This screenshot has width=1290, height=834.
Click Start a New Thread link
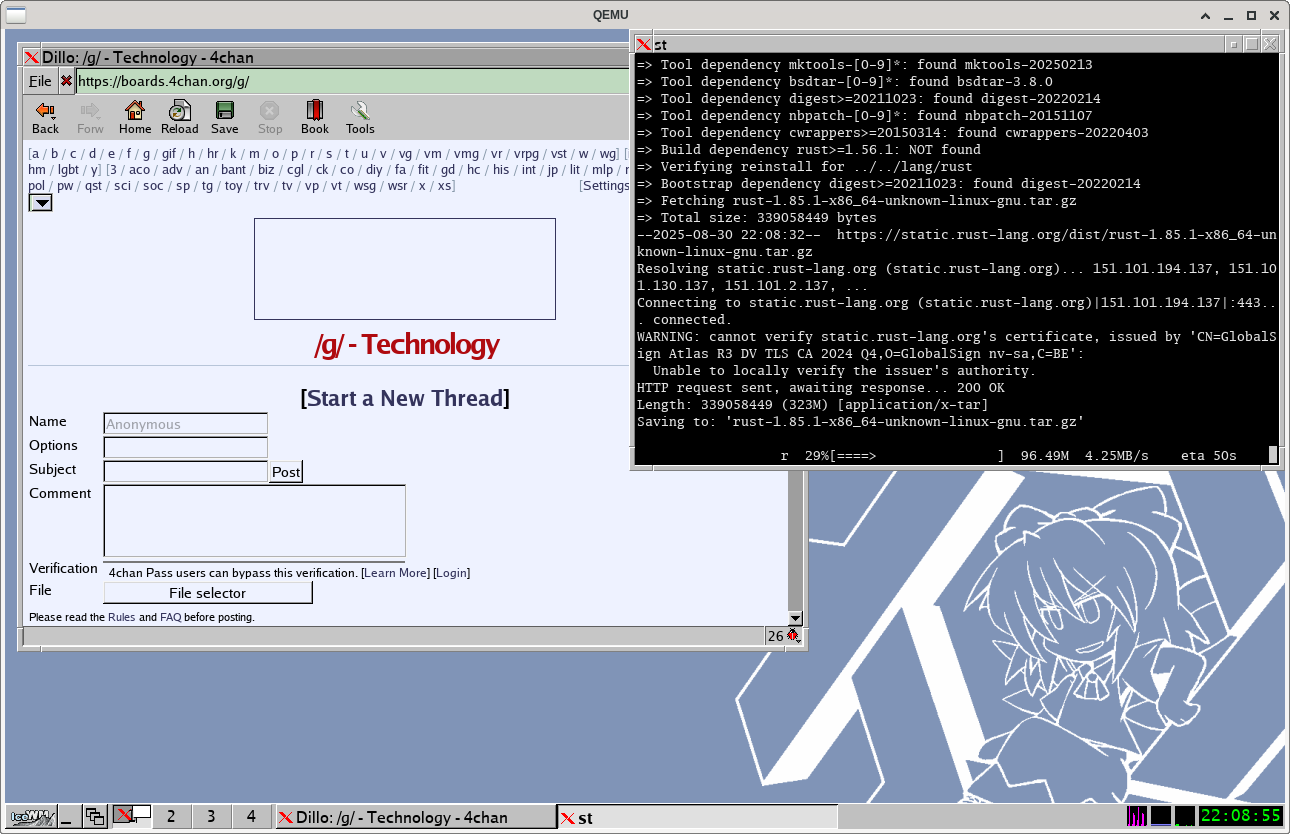pyautogui.click(x=405, y=398)
